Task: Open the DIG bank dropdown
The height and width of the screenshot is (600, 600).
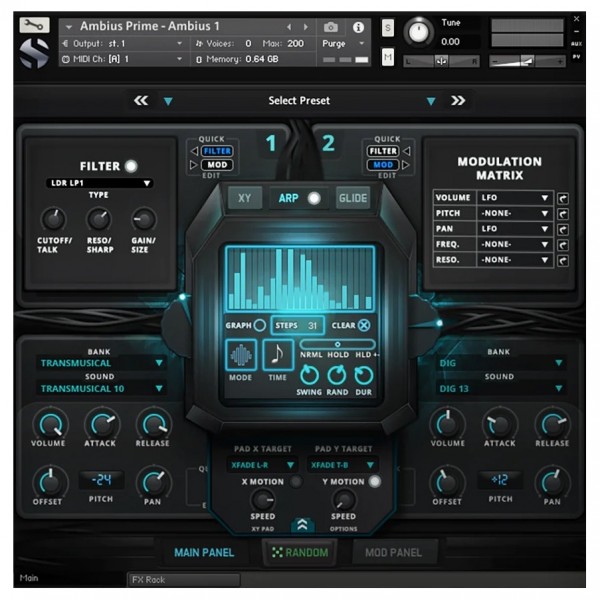Action: coord(501,363)
